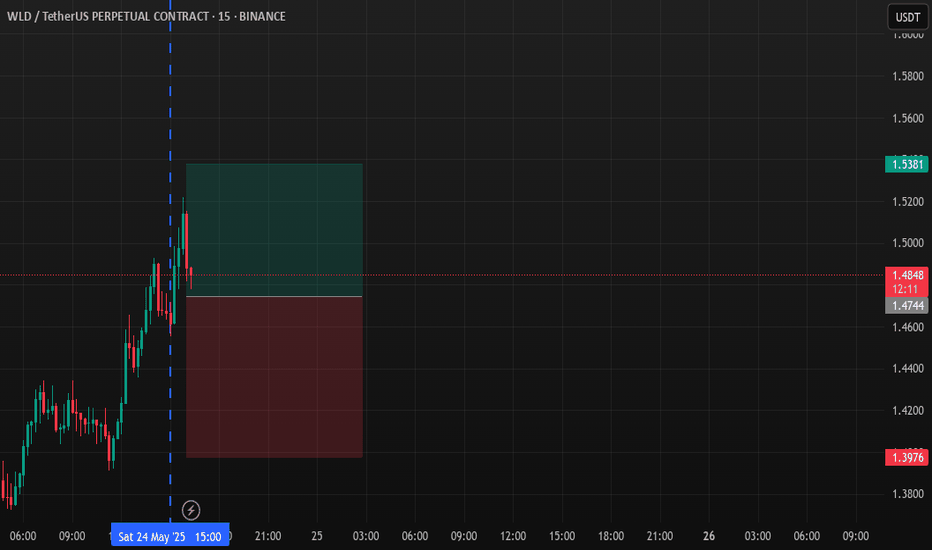Click the lightning bolt event icon
This screenshot has height=550, width=932.
[x=191, y=510]
